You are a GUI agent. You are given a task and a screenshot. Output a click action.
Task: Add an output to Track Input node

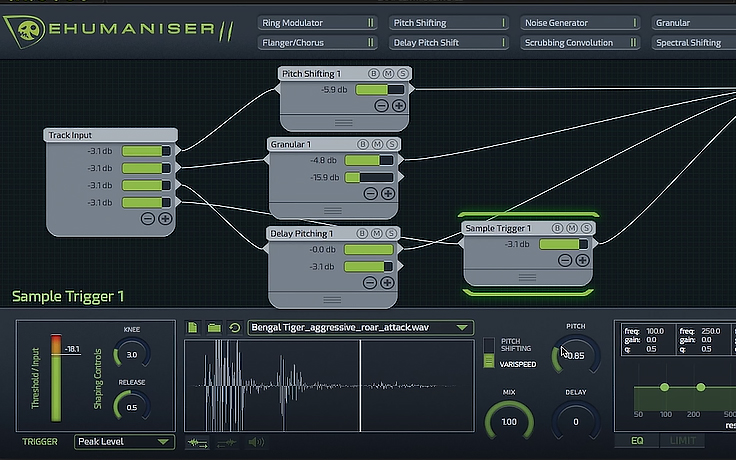[x=165, y=218]
